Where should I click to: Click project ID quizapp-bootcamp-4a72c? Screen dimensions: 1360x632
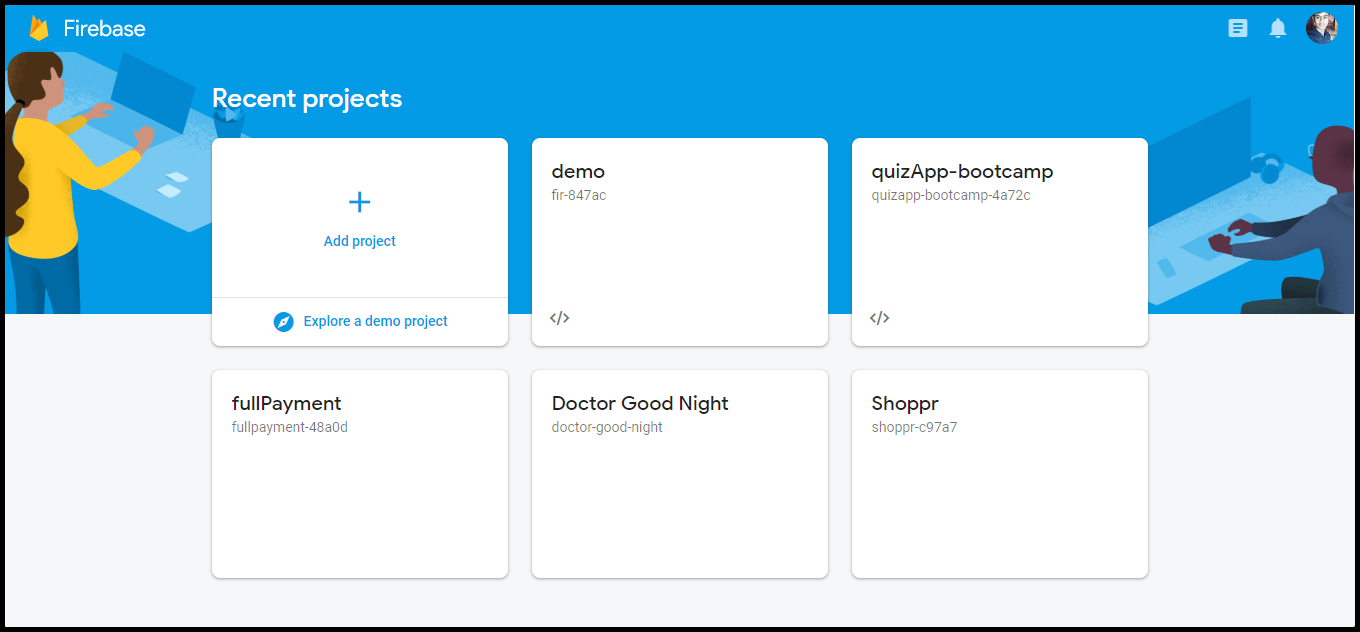[x=951, y=196]
